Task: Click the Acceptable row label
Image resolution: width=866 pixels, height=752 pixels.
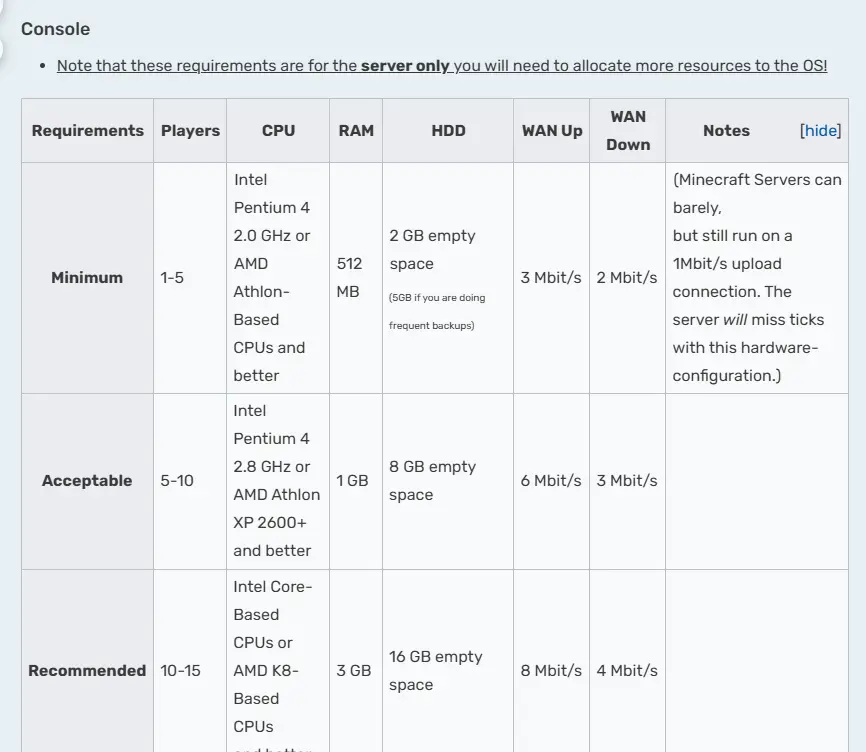Action: (87, 481)
